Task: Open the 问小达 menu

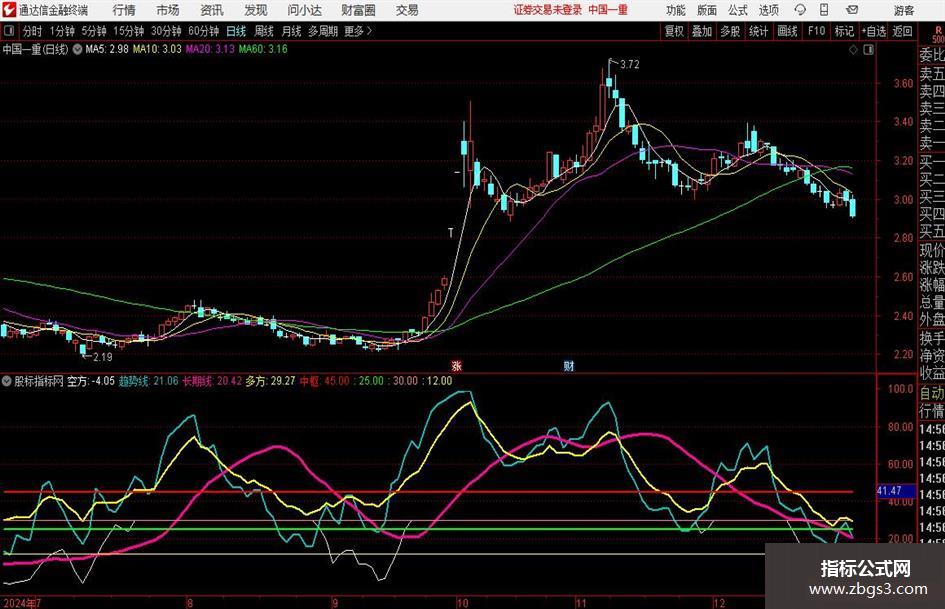Action: pos(304,10)
